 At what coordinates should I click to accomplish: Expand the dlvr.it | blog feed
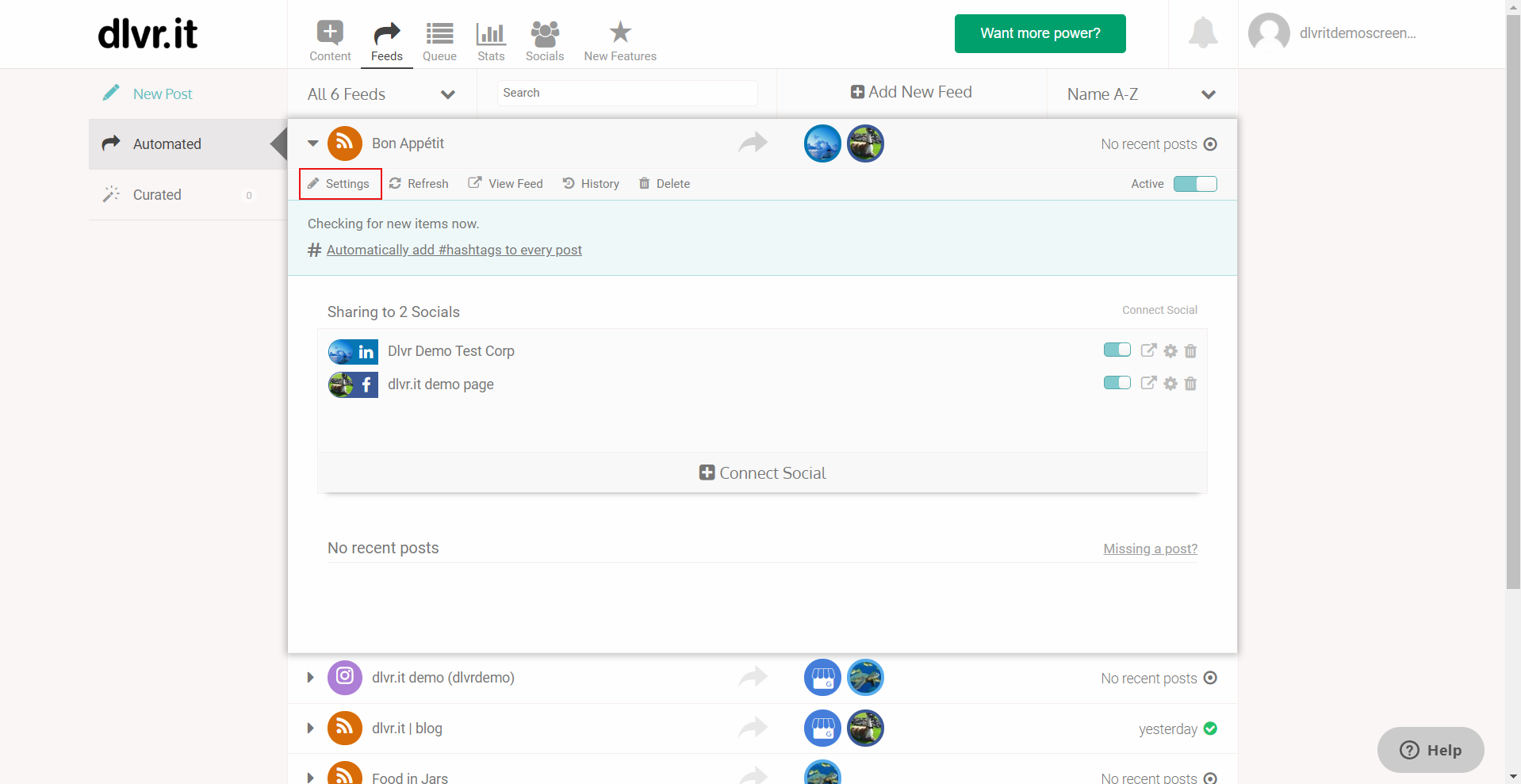click(x=310, y=728)
